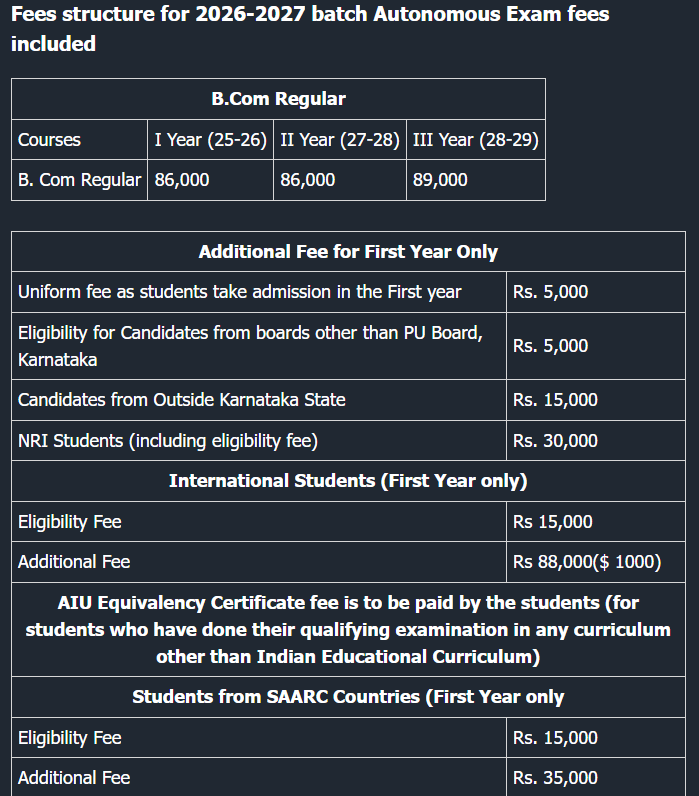Click the PU Board eligibility description cell

tap(250, 346)
